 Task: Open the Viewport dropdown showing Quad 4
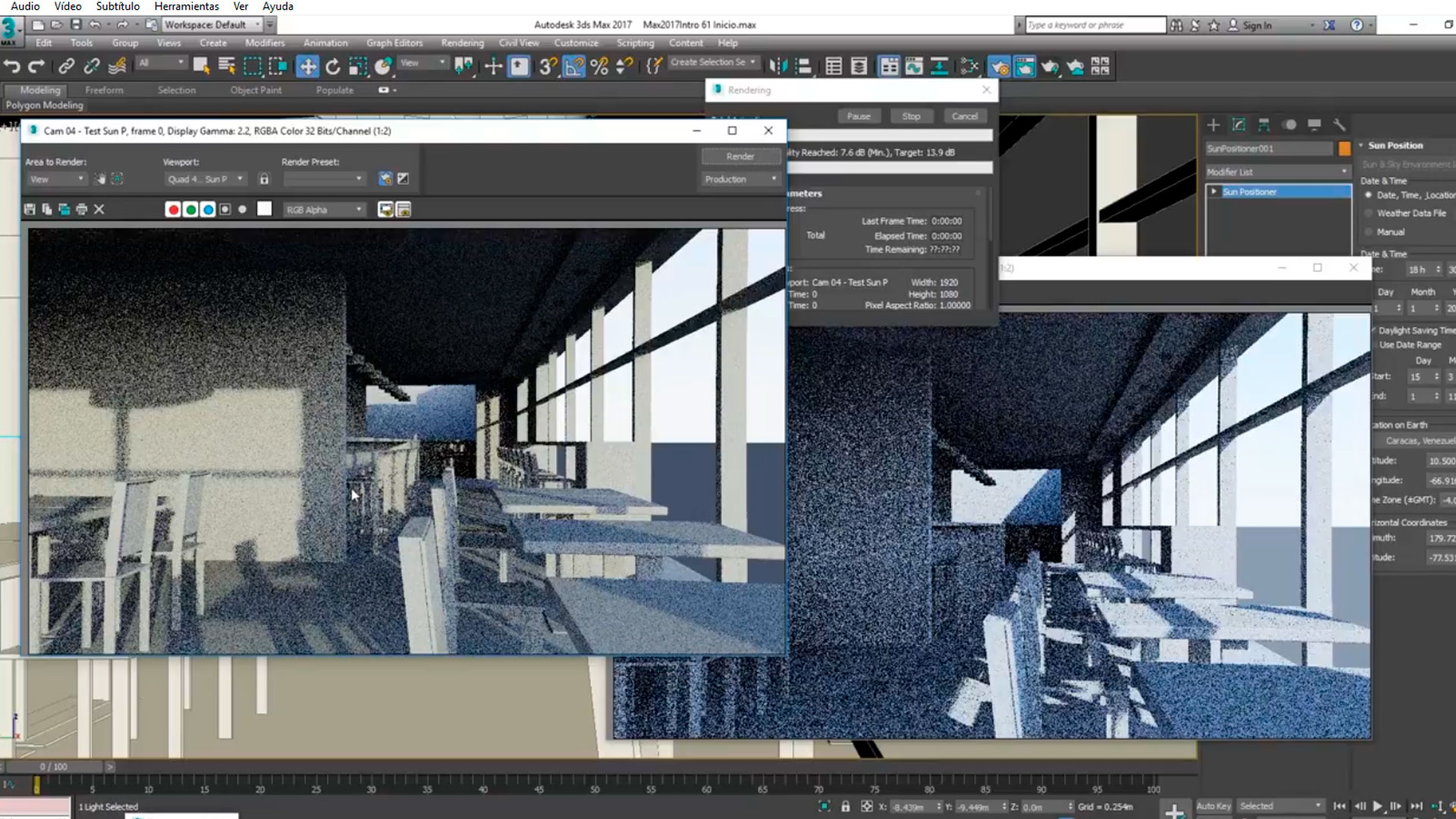tap(205, 179)
